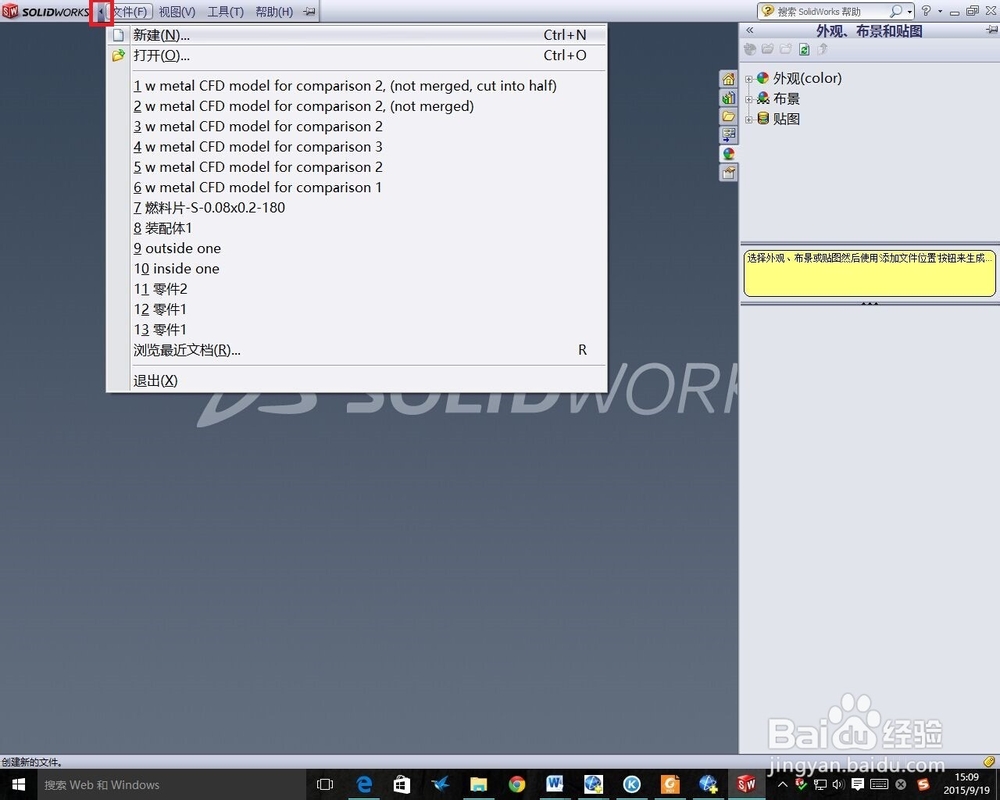
Task: Select 外观(color) tree item
Action: (x=807, y=78)
